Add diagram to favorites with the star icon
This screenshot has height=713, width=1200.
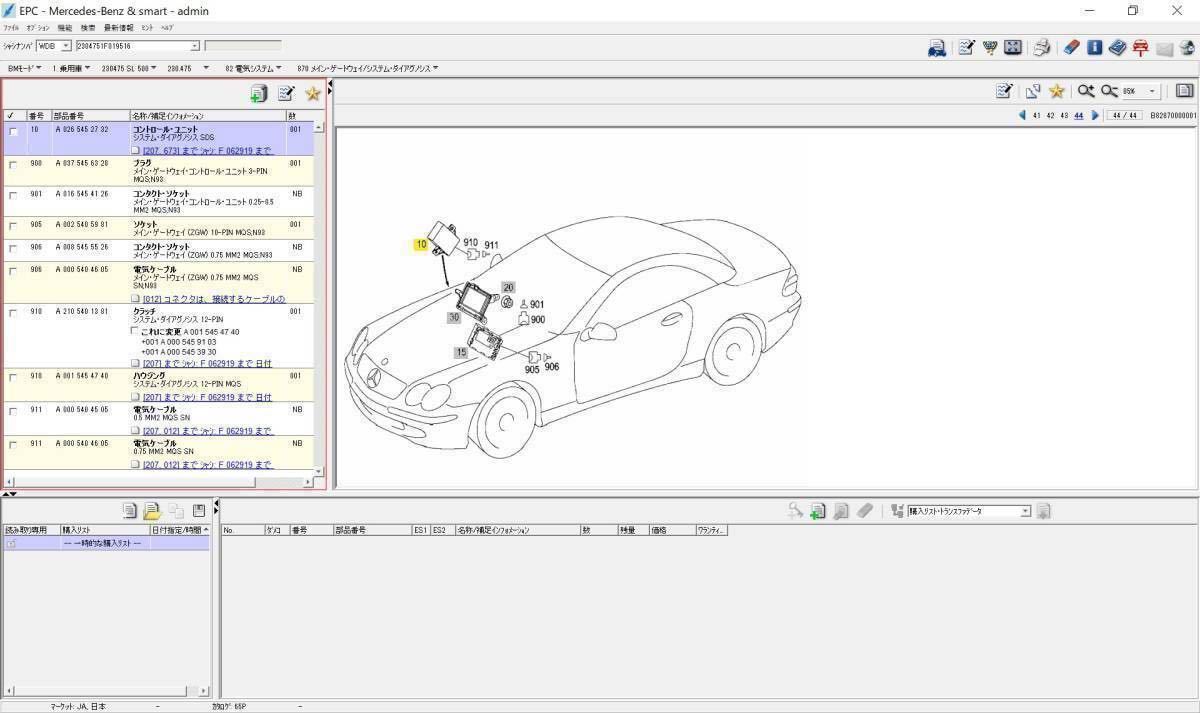1057,91
